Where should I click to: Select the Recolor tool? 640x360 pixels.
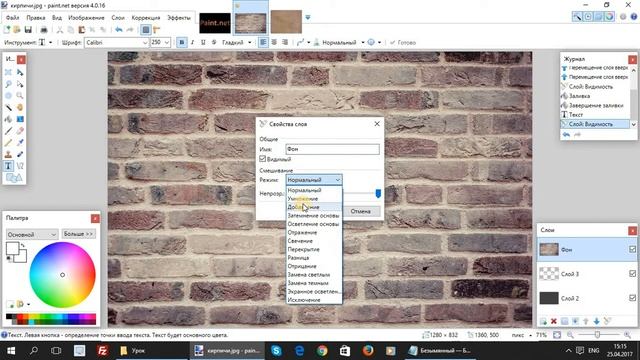click(20, 154)
